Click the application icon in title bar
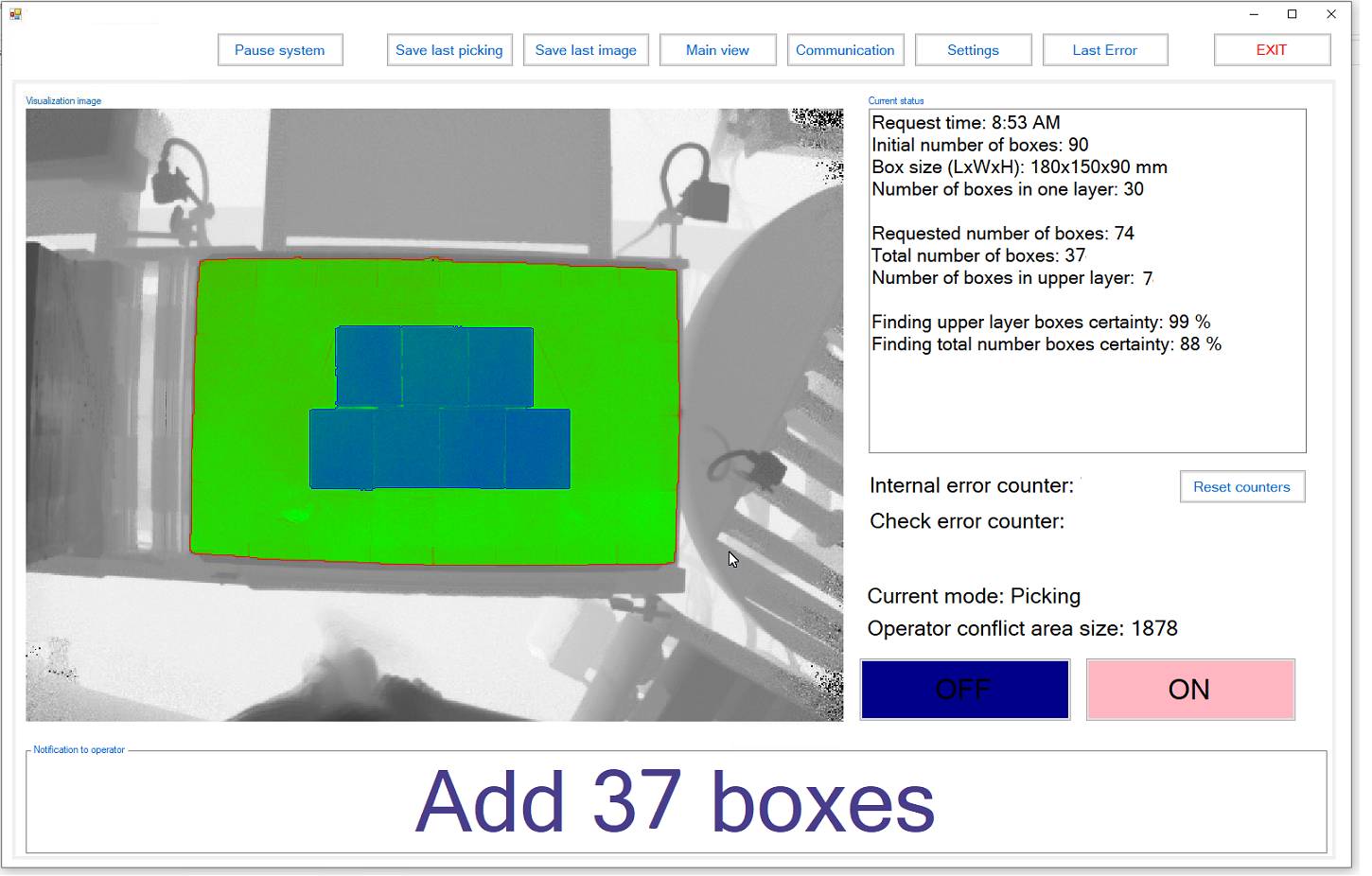The image size is (1372, 876). (15, 14)
